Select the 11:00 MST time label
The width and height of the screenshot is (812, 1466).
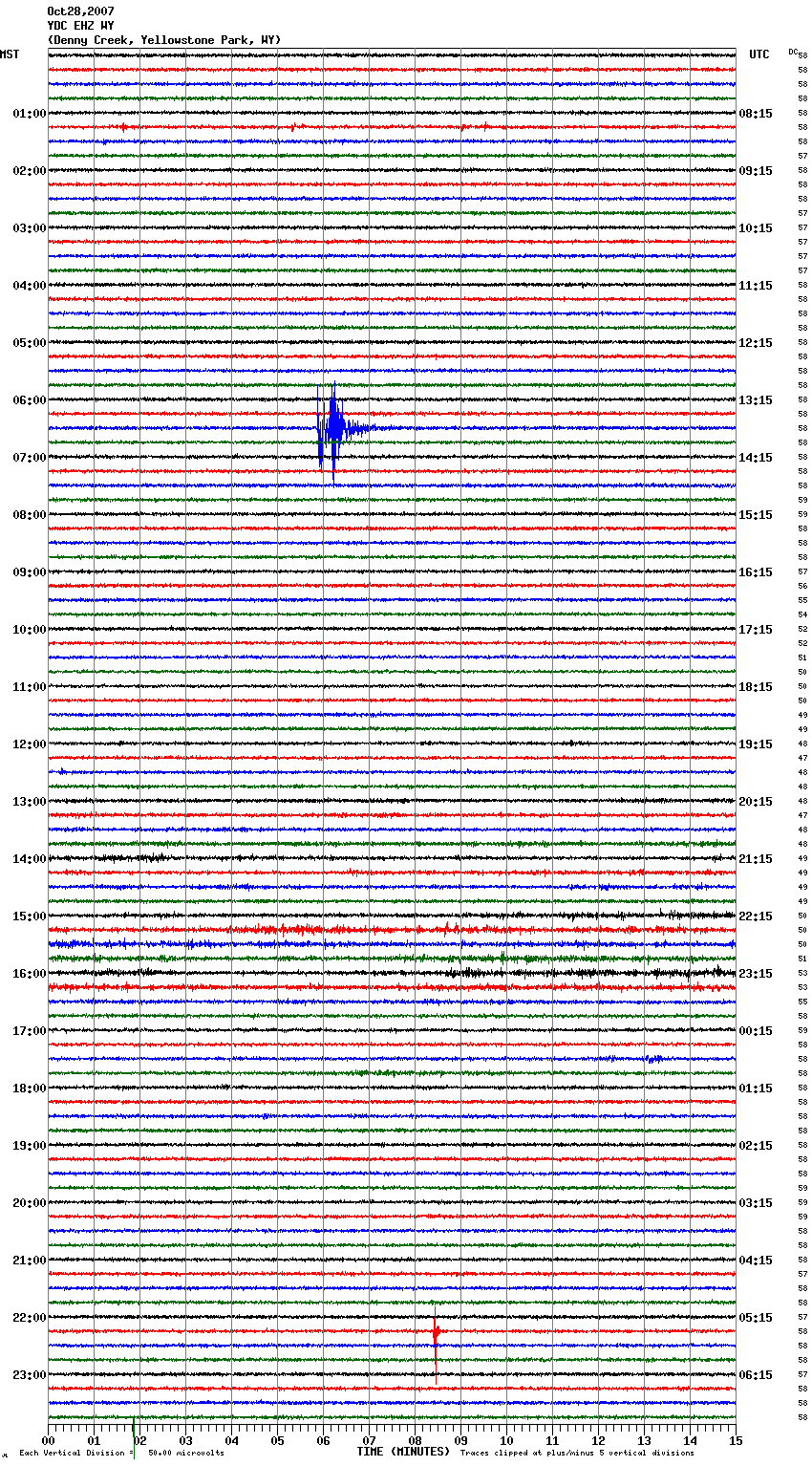(29, 687)
